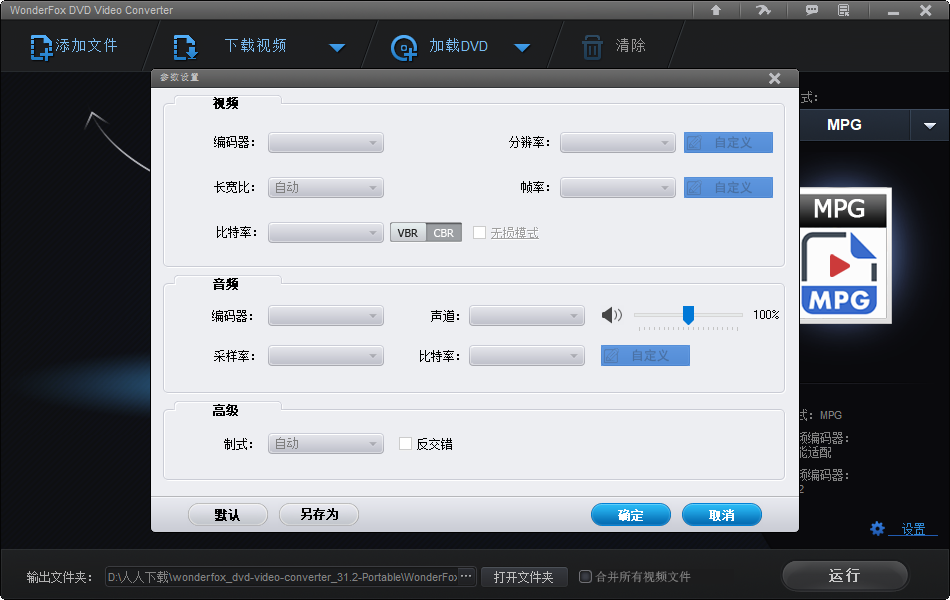Viewport: 950px width, 600px height.
Task: Click the audio volume slider at 100%
Action: pos(688,314)
